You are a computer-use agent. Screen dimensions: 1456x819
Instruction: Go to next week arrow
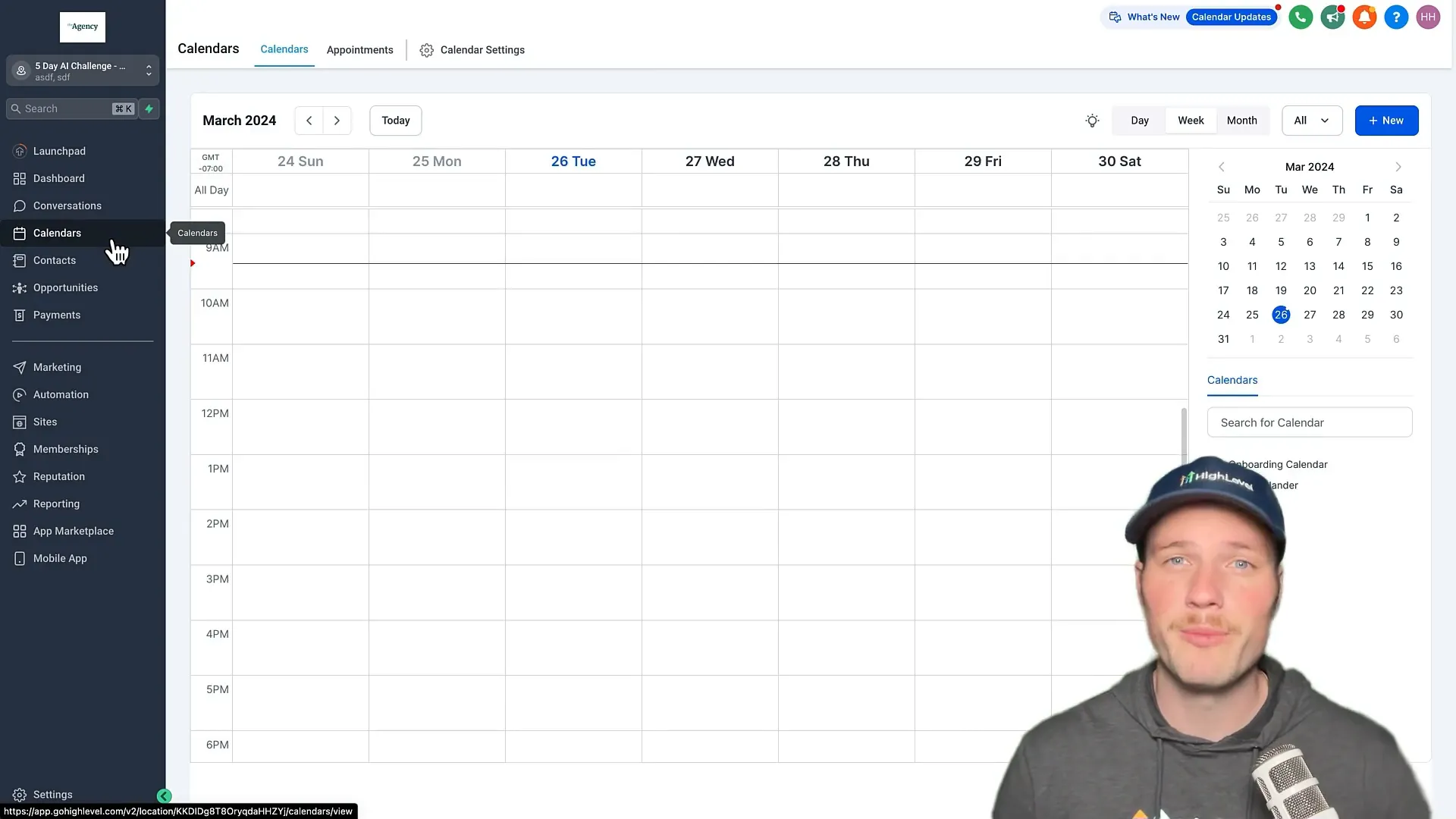pyautogui.click(x=337, y=121)
